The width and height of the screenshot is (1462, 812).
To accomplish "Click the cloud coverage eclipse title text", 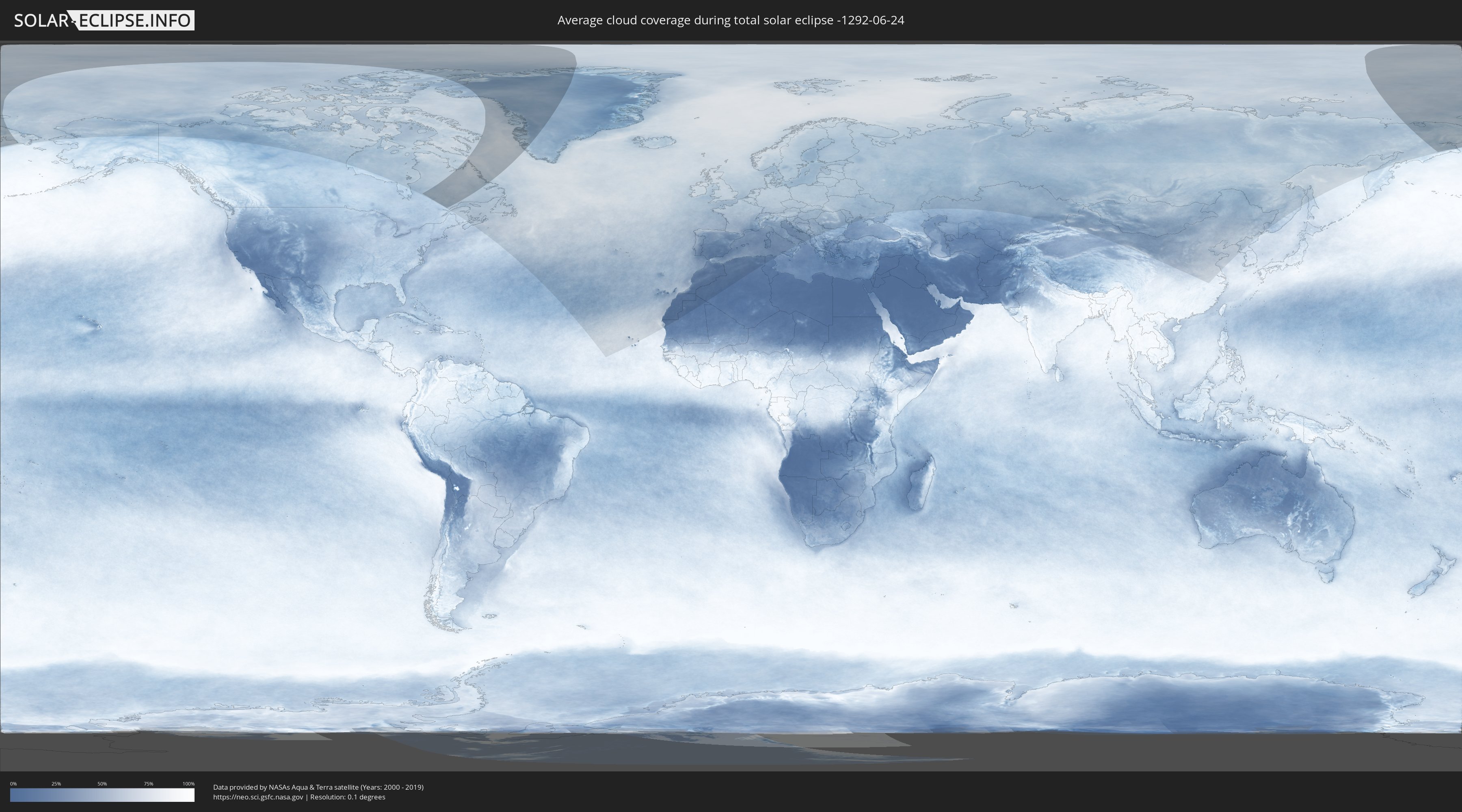I will pos(731,20).
